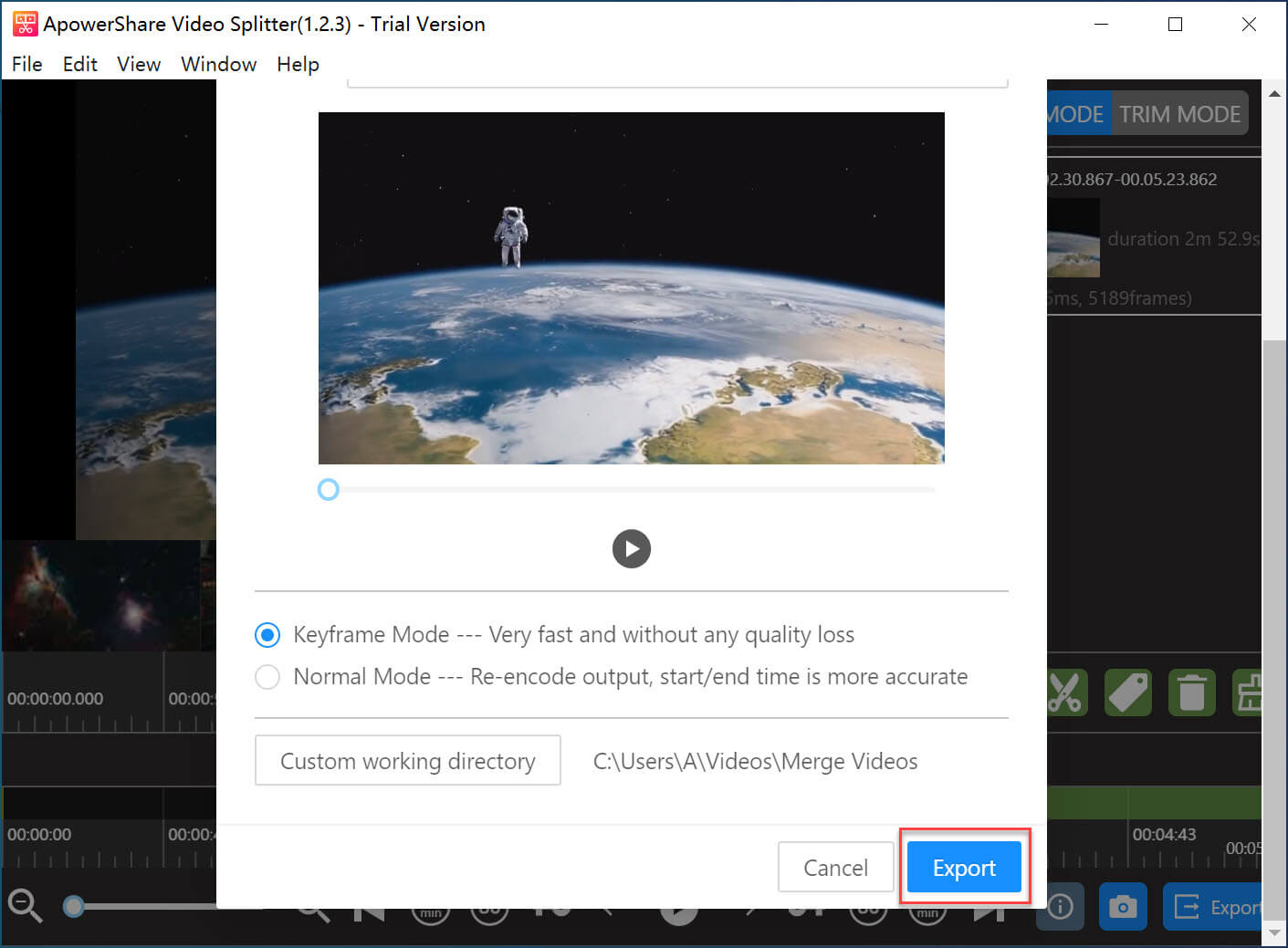Click the trash delete segment icon
This screenshot has width=1288, height=948.
[1191, 693]
